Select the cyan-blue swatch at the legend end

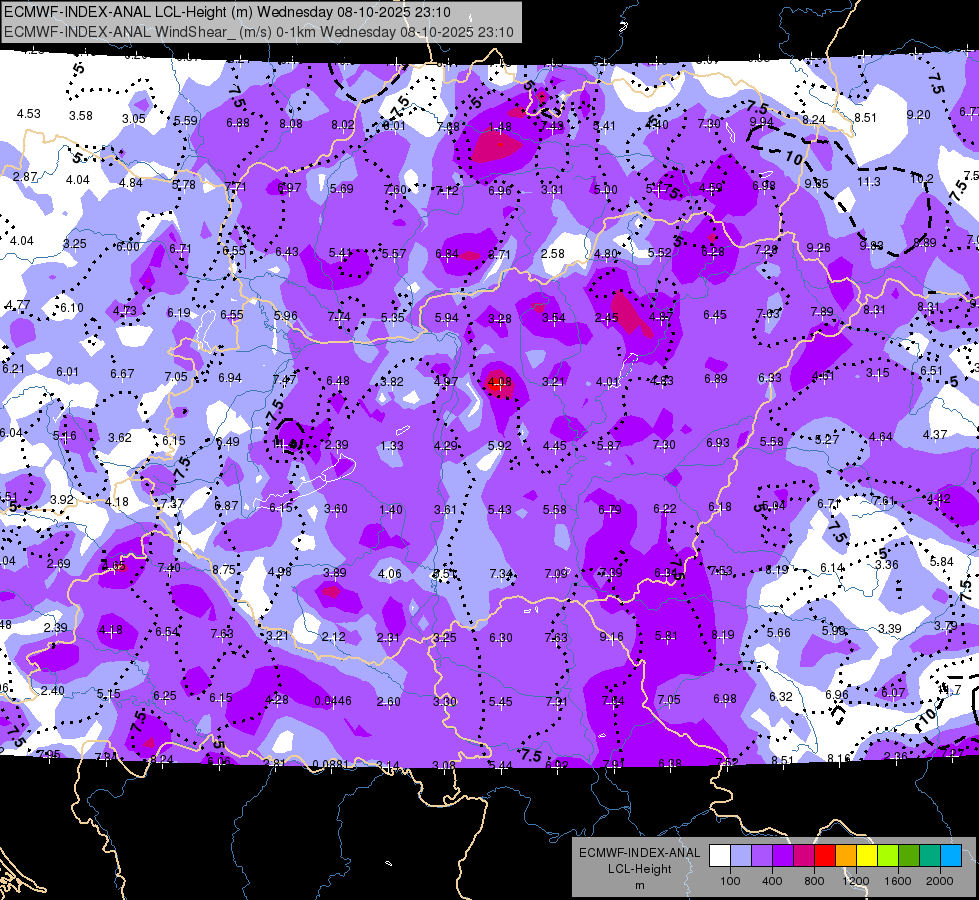tap(950, 855)
